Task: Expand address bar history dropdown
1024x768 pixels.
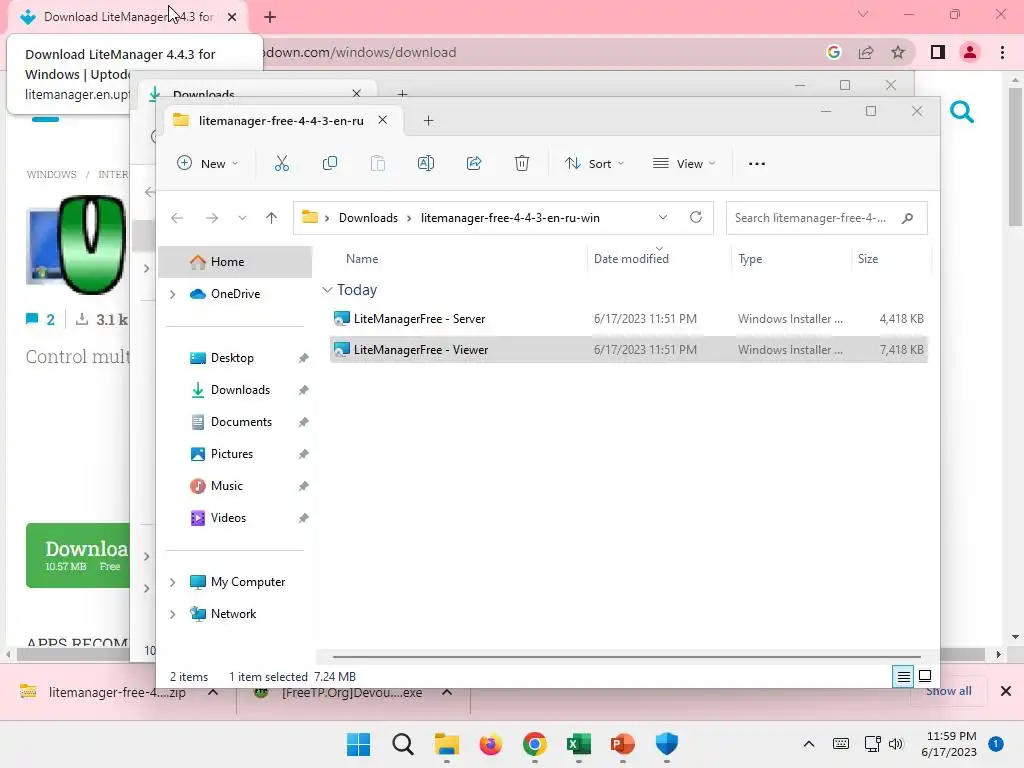Action: coord(663,217)
